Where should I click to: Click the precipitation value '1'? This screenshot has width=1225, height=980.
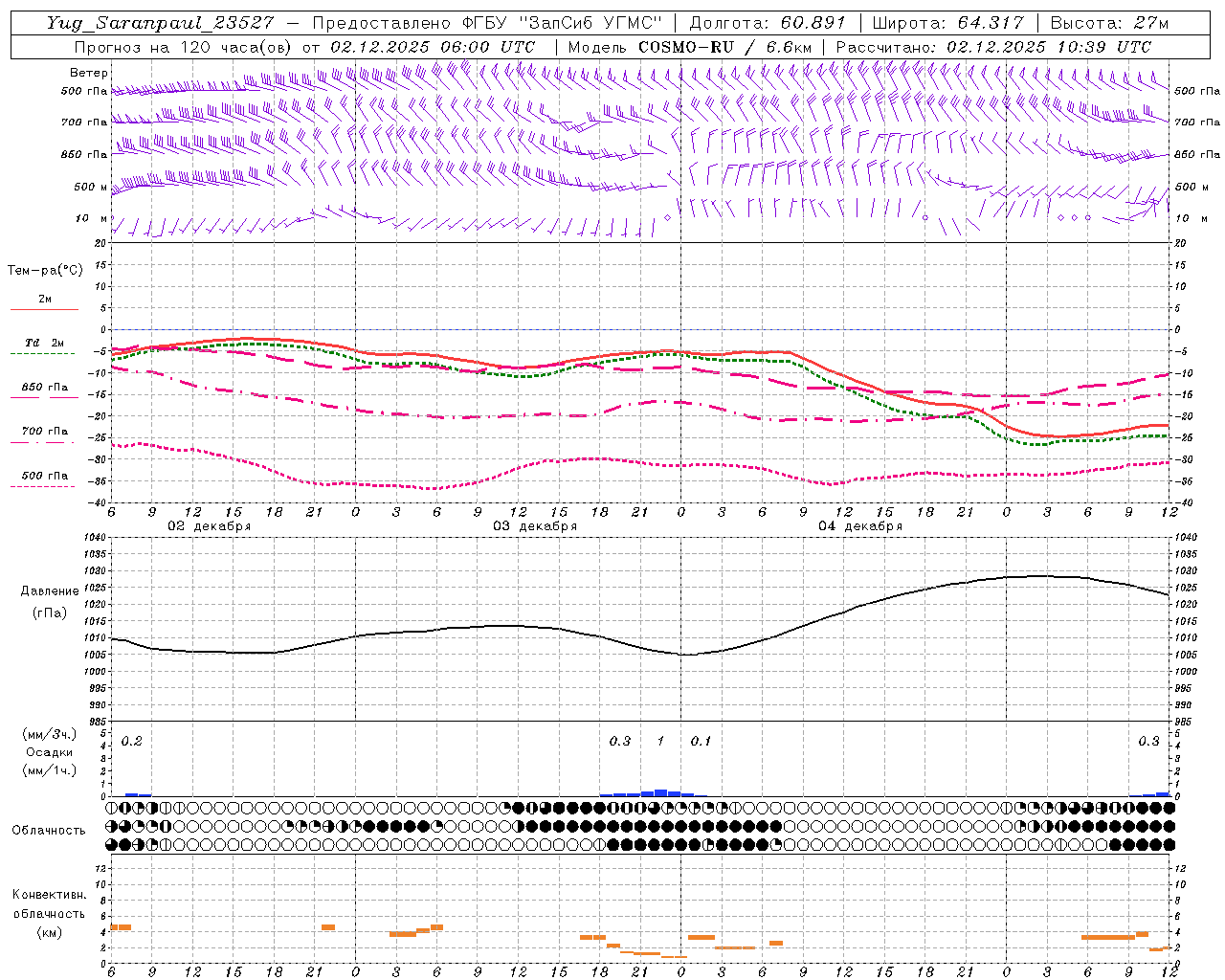(660, 741)
